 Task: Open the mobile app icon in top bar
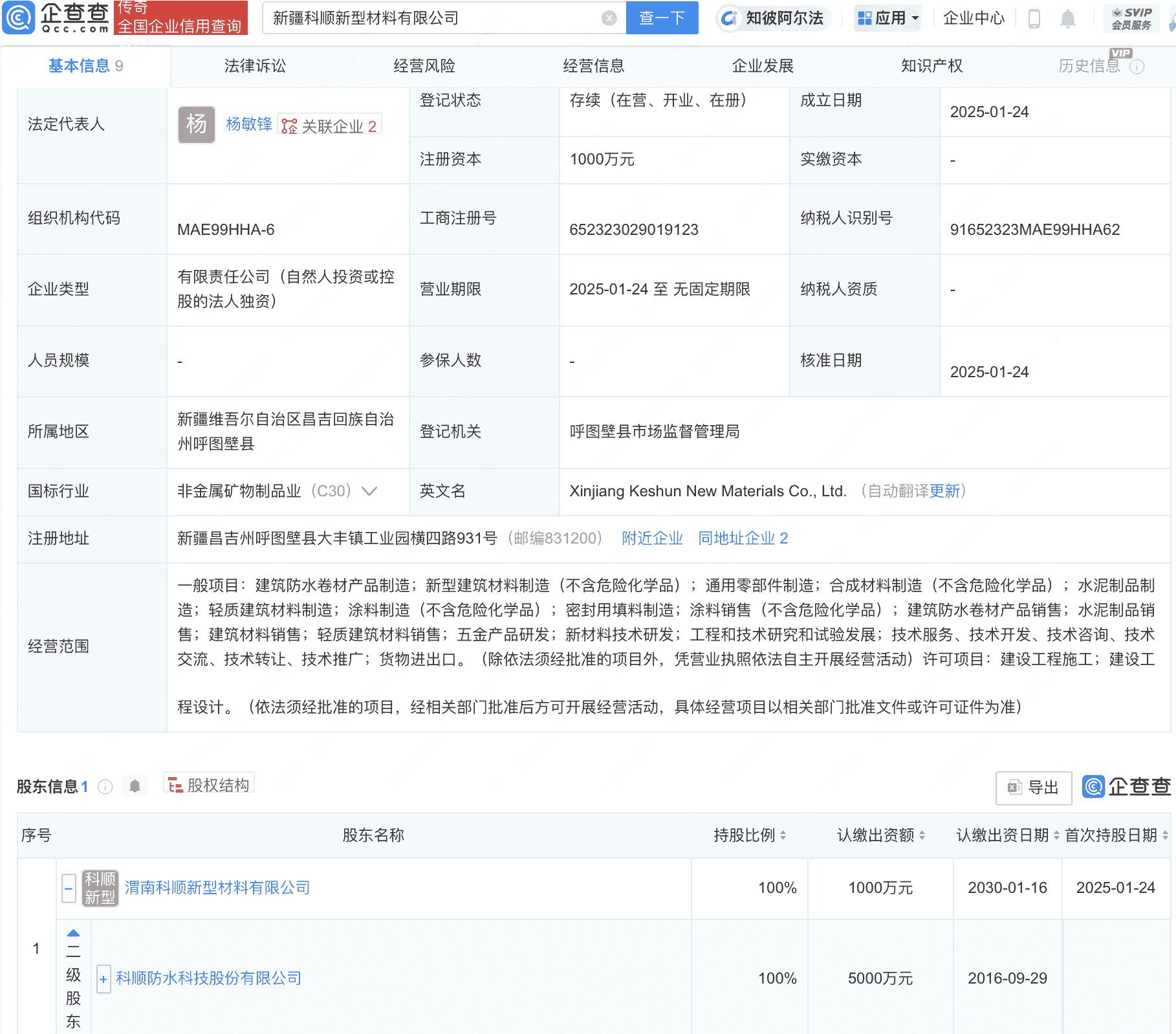pos(1034,18)
